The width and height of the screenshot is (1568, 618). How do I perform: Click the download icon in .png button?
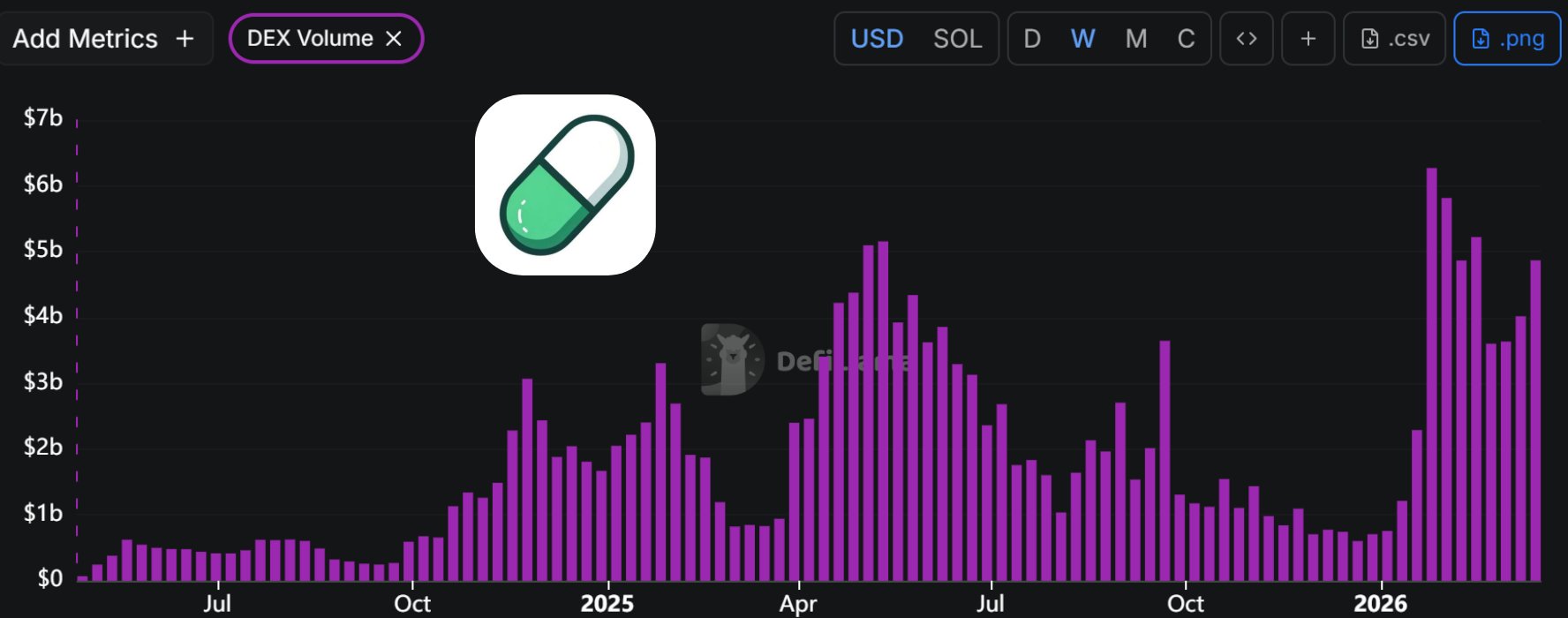coord(1481,39)
